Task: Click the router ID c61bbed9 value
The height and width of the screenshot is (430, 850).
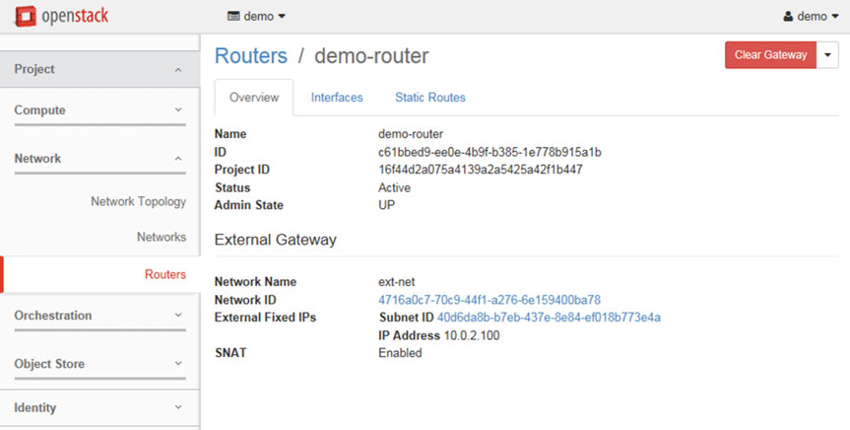Action: pyautogui.click(x=490, y=152)
